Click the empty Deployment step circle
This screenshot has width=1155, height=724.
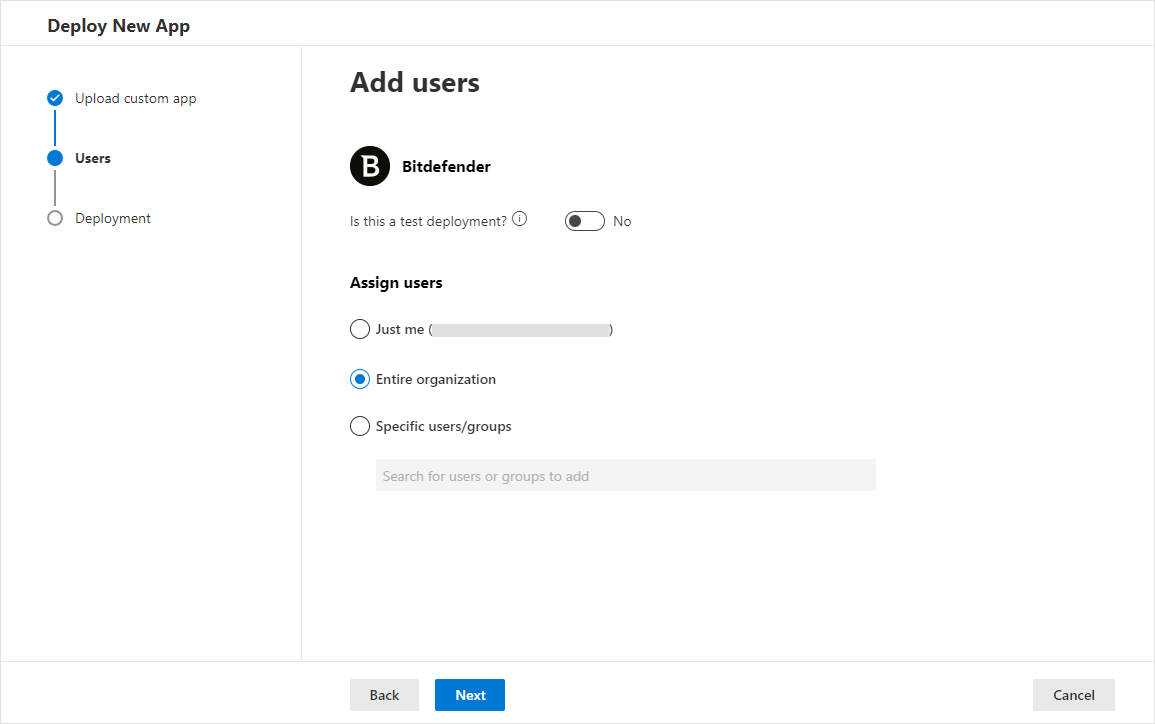pyautogui.click(x=55, y=218)
